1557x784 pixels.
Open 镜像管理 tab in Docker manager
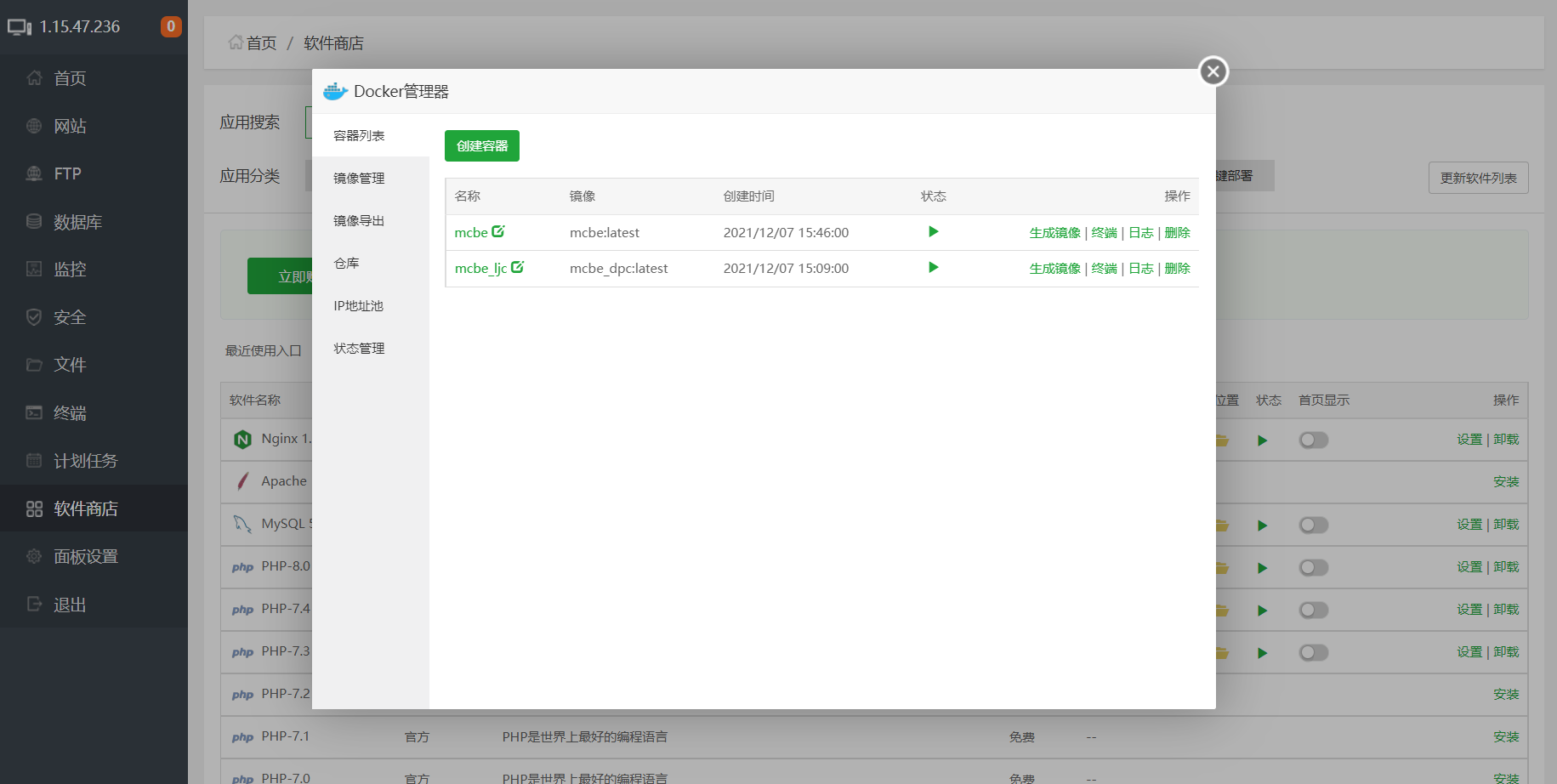(x=371, y=178)
